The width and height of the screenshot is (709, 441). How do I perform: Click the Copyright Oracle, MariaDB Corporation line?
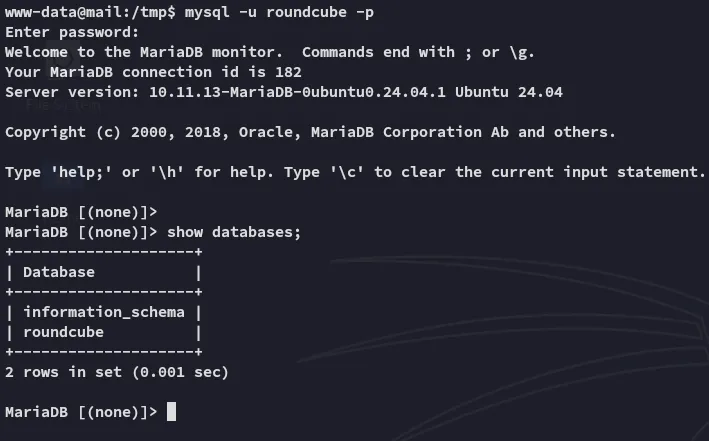(310, 132)
